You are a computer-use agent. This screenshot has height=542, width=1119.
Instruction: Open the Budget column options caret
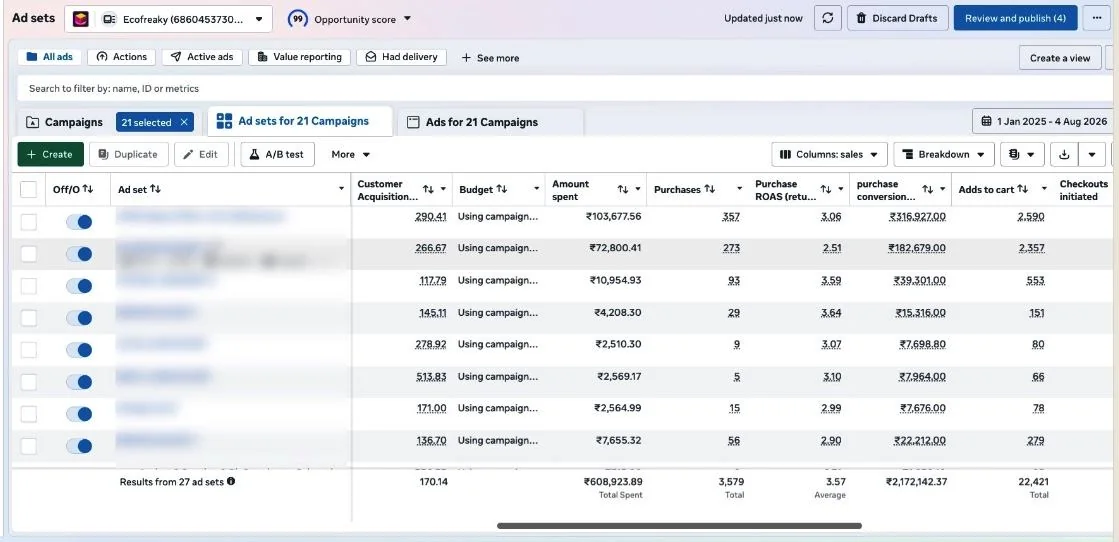[537, 189]
